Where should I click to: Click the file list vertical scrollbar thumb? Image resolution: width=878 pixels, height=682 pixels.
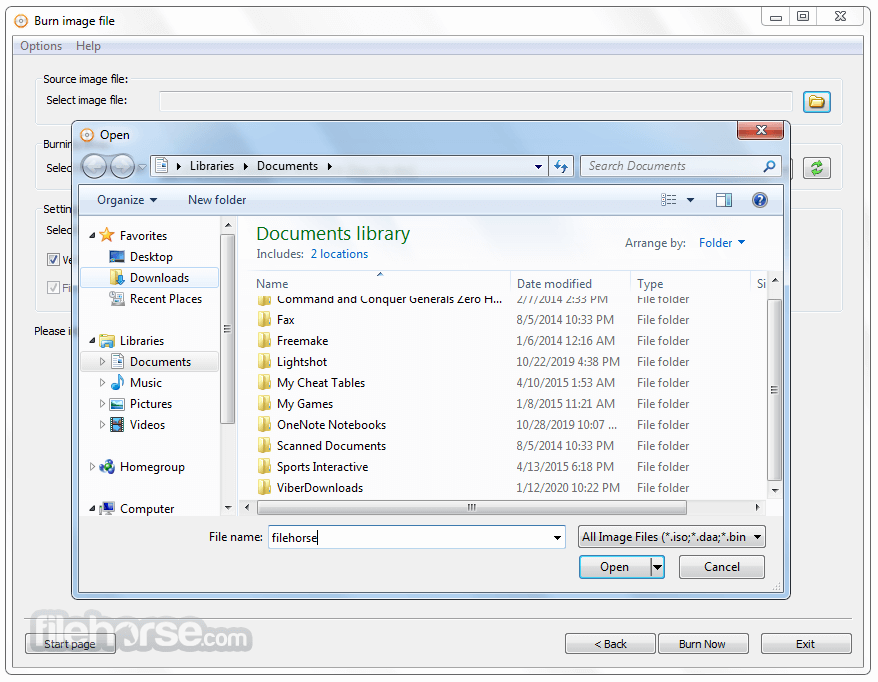pos(774,390)
